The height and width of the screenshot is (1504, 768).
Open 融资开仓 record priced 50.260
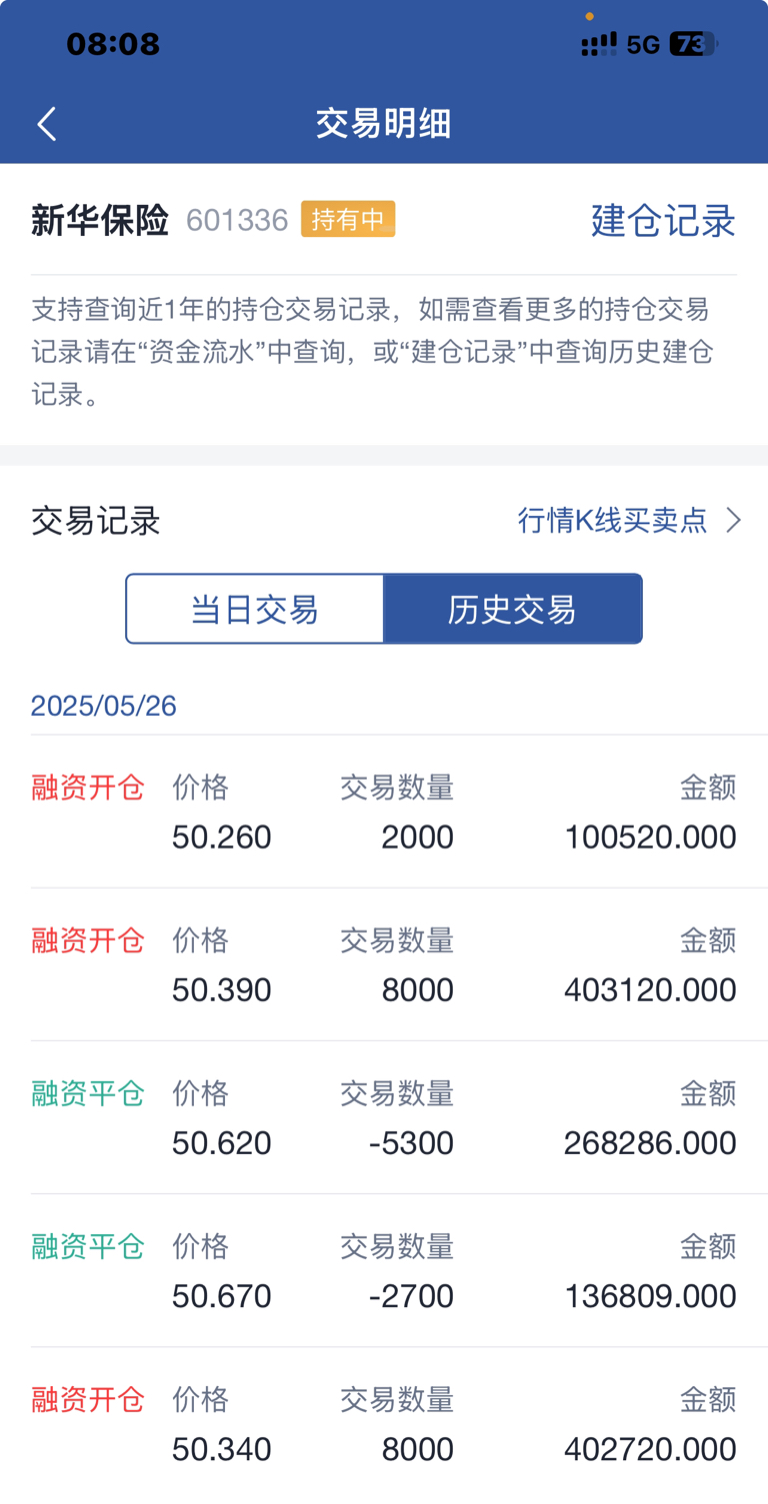[384, 812]
